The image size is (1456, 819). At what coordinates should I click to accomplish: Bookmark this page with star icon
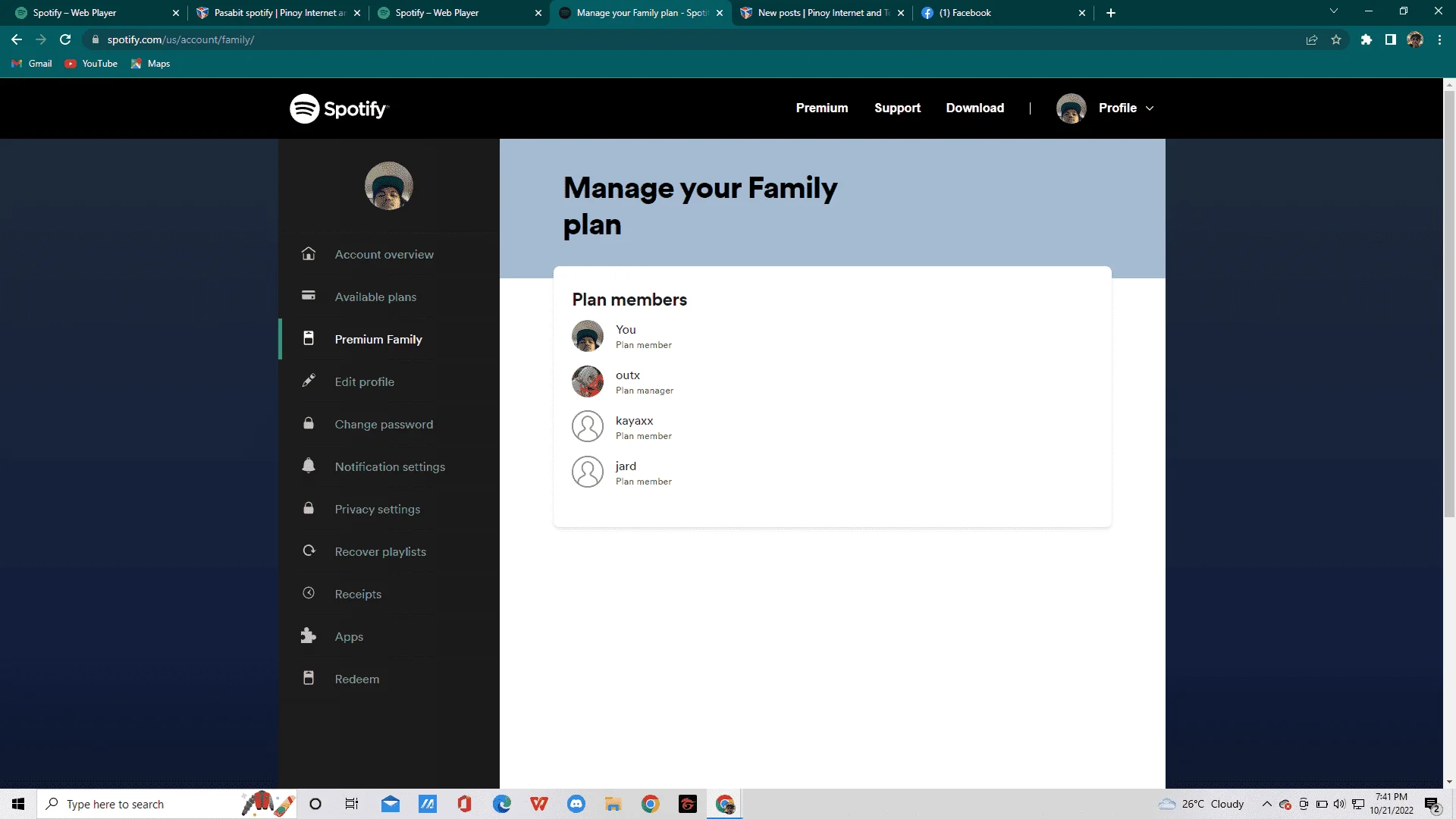(1336, 39)
